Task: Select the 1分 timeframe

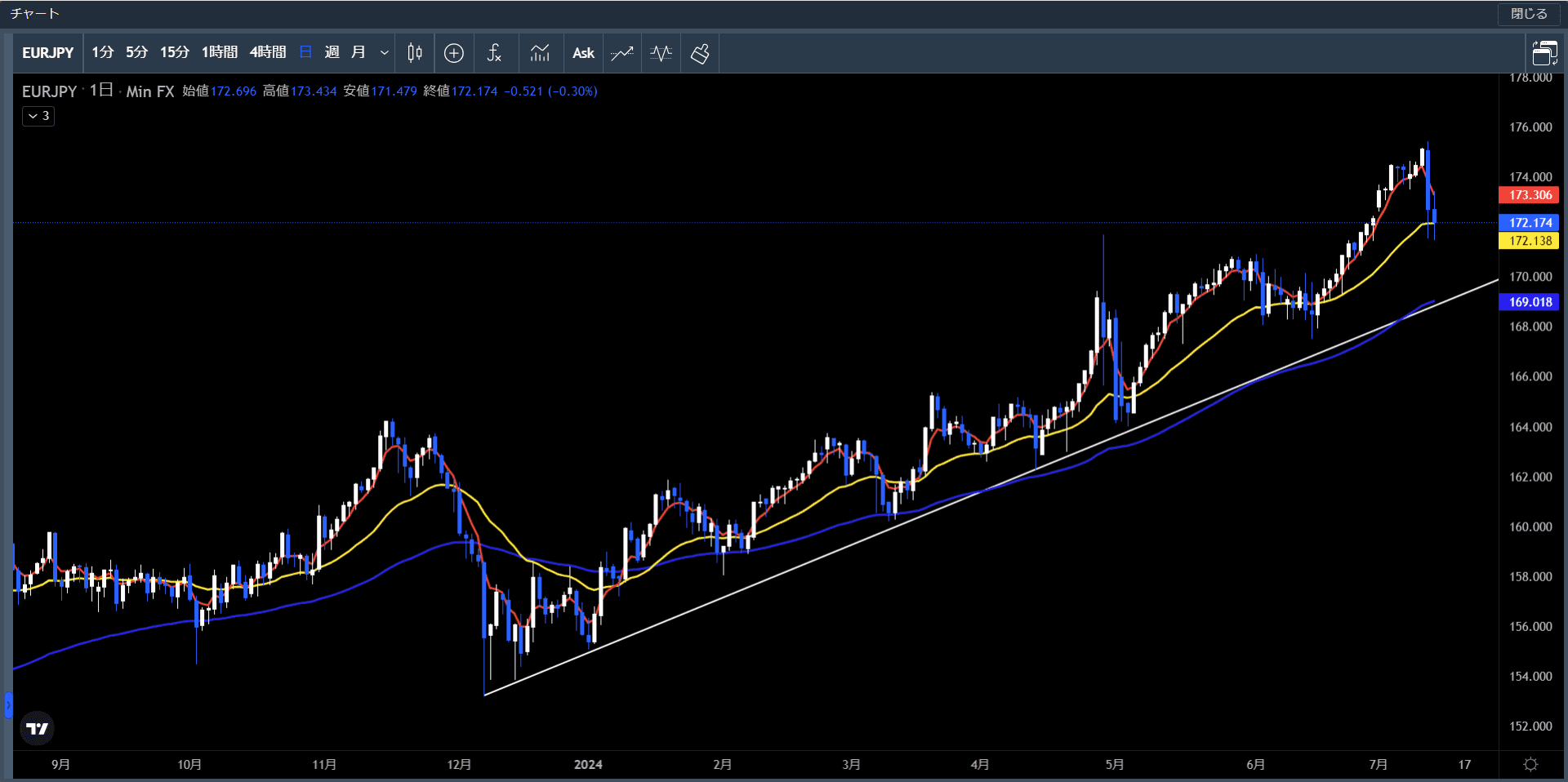Action: point(102,52)
